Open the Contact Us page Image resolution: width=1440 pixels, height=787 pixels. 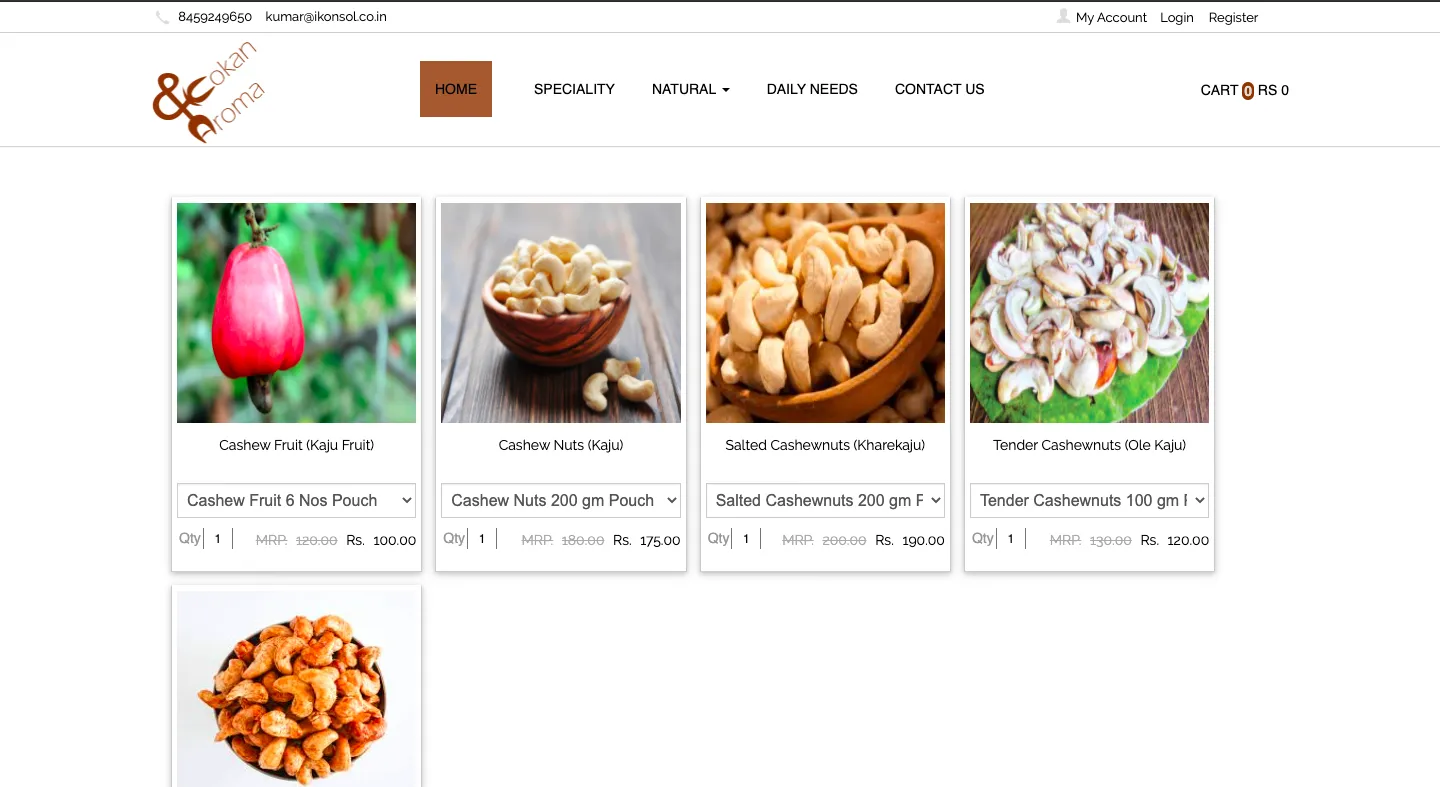(940, 89)
